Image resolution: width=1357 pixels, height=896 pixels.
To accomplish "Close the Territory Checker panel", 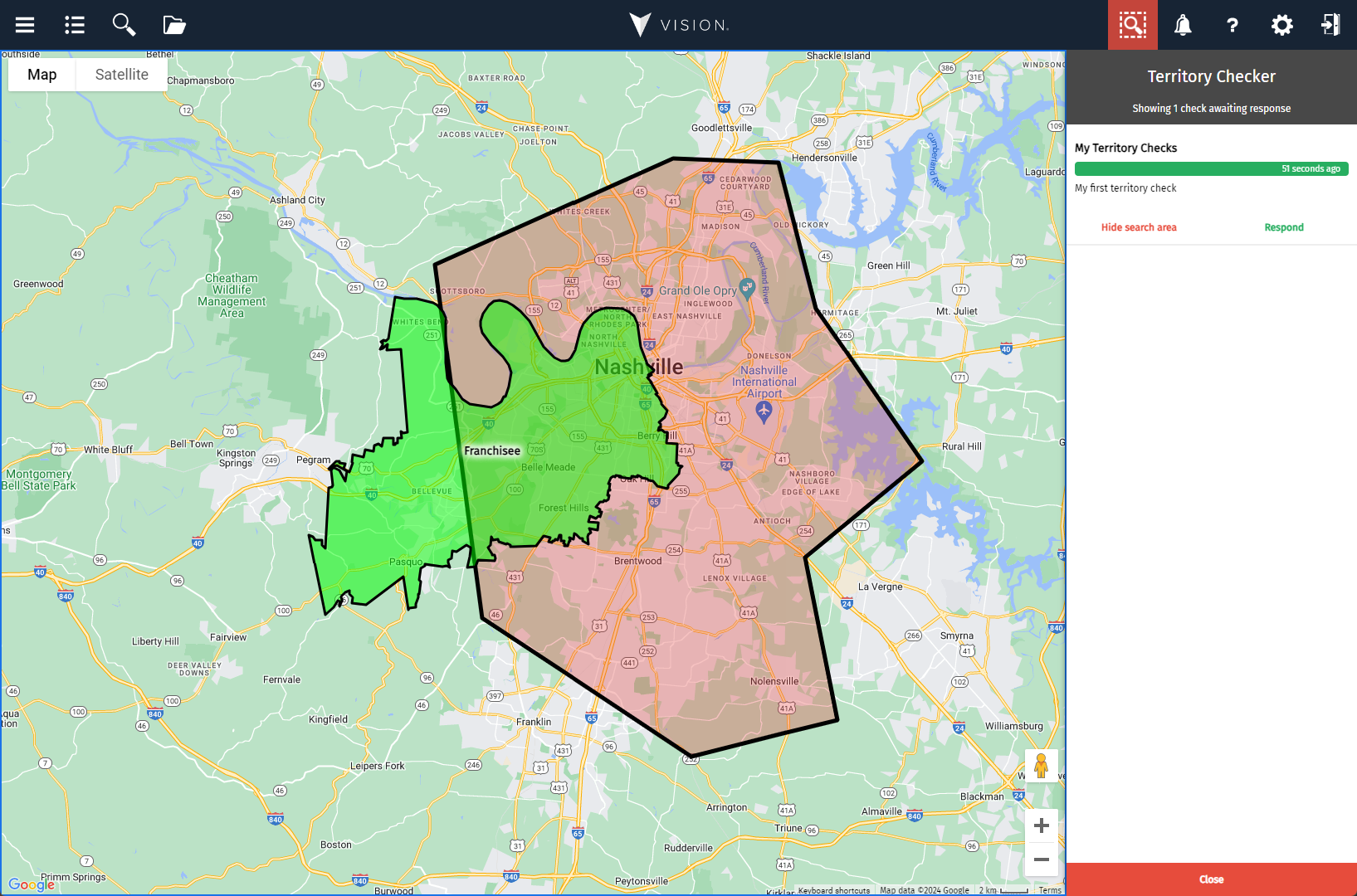I will coord(1210,879).
